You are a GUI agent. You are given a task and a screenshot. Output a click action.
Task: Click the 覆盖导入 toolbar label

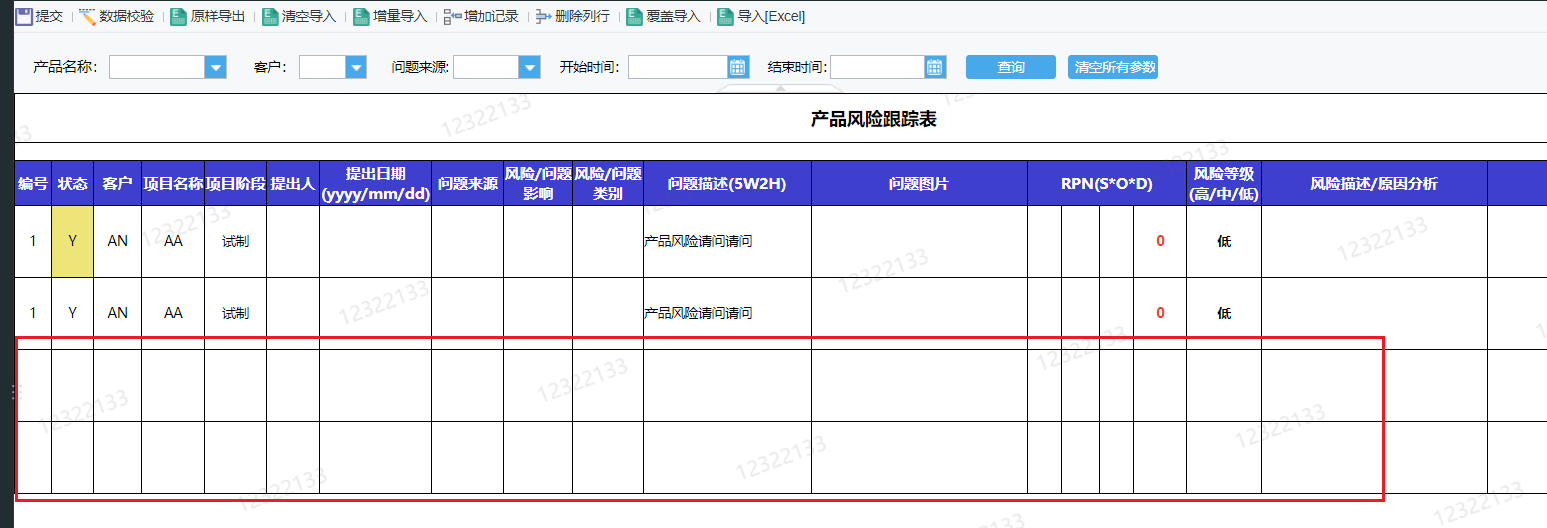point(673,17)
